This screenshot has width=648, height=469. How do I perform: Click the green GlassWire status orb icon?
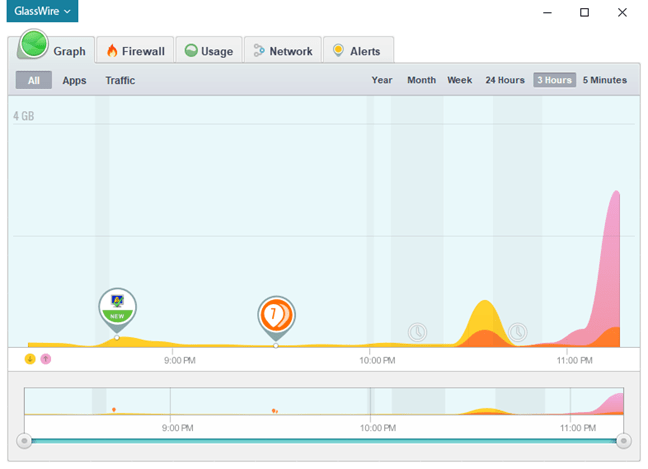point(34,43)
